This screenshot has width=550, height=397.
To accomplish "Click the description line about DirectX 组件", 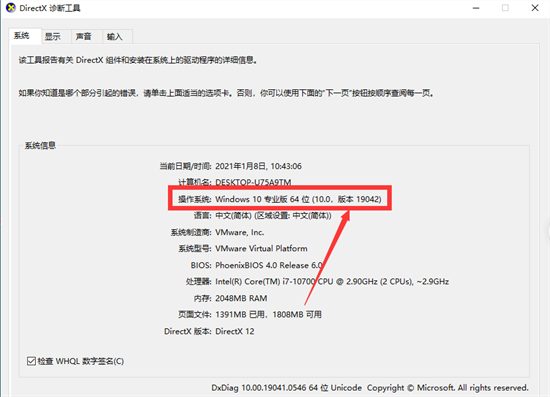I will tap(138, 60).
